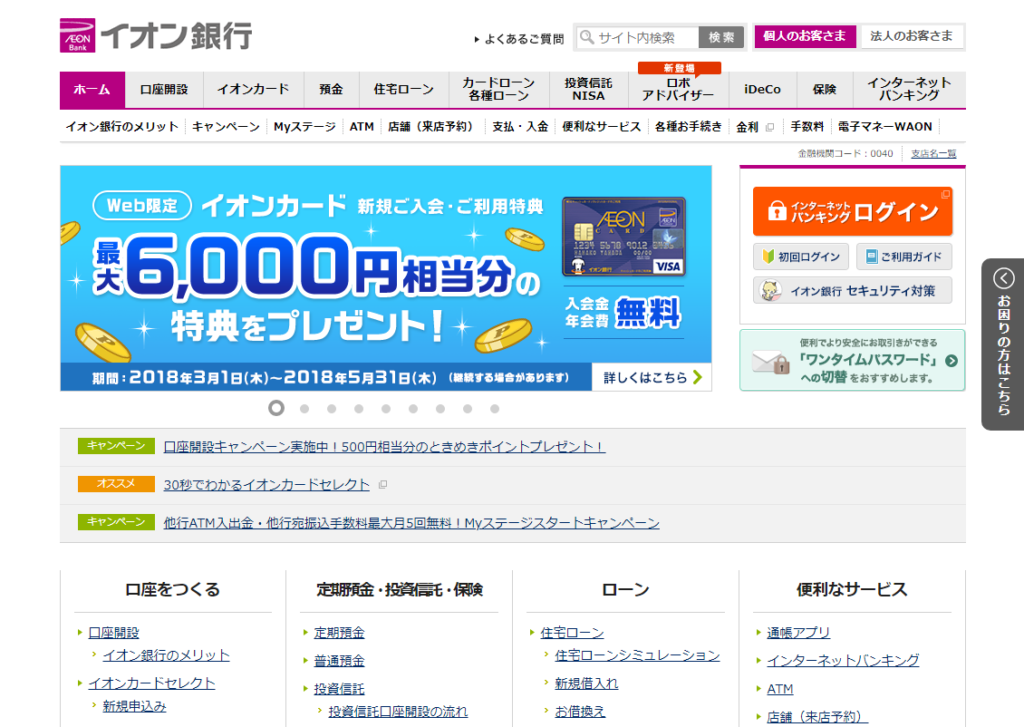The height and width of the screenshot is (727, 1024).
Task: Open 普通預金 link
Action: (339, 661)
